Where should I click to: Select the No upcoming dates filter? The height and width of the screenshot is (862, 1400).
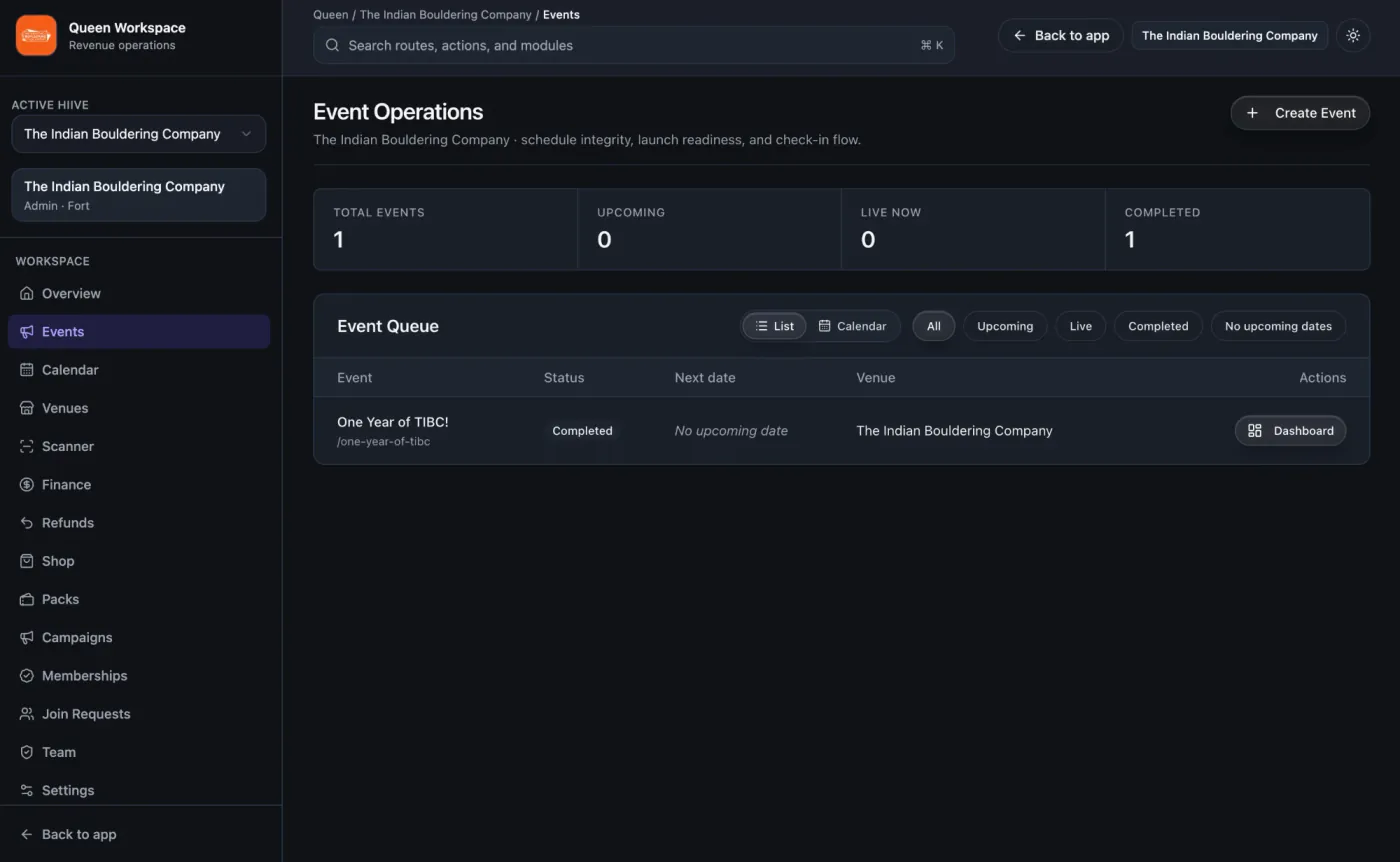click(1278, 326)
